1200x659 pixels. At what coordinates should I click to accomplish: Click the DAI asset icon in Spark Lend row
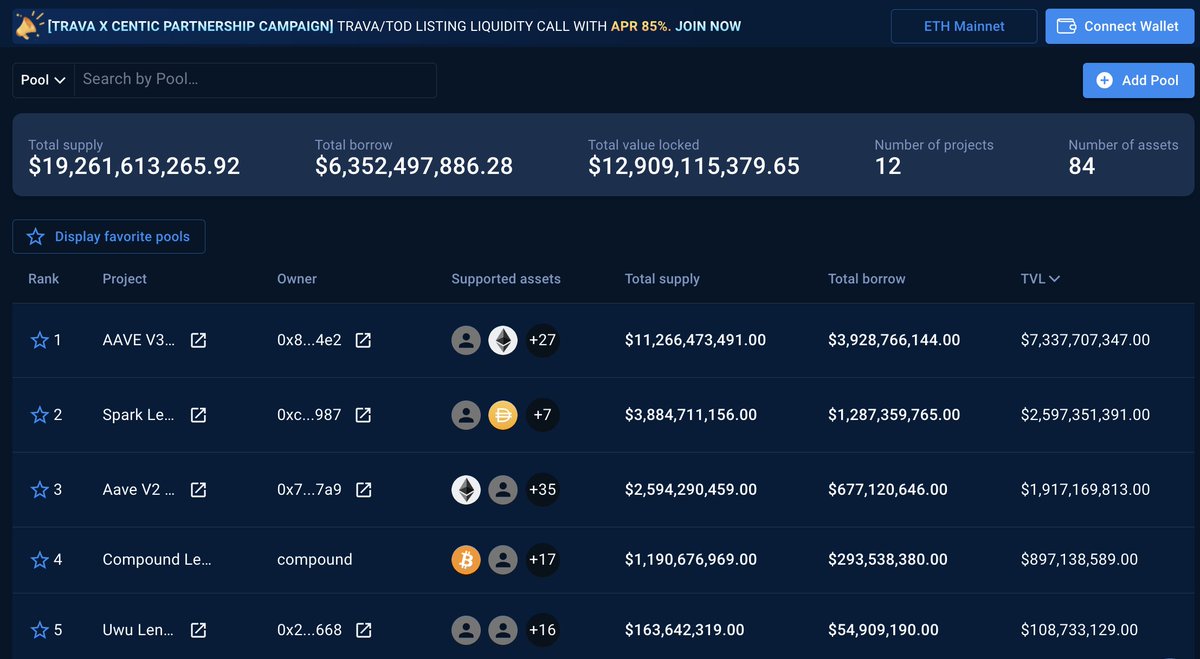[x=503, y=414]
